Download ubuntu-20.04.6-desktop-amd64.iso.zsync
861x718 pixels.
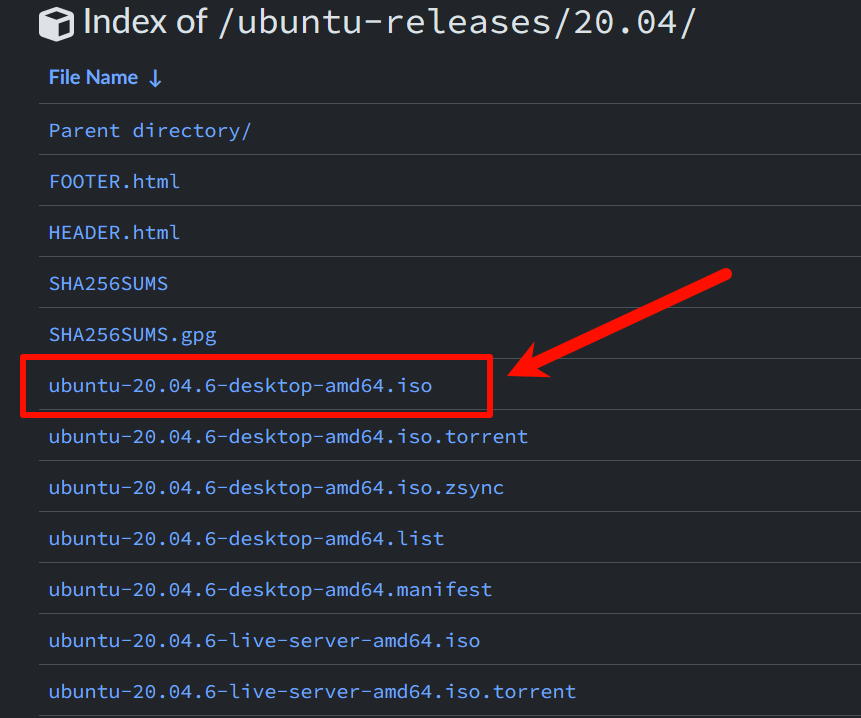tap(276, 488)
